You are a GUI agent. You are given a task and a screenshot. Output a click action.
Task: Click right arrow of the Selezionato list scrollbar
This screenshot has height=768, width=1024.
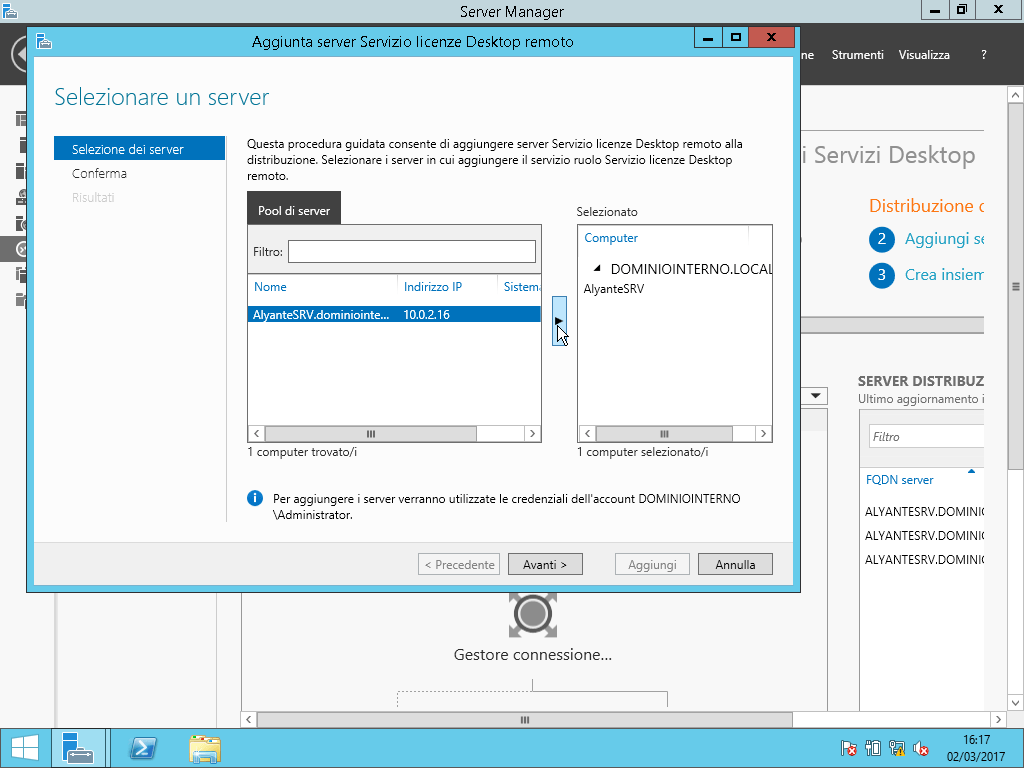click(764, 434)
